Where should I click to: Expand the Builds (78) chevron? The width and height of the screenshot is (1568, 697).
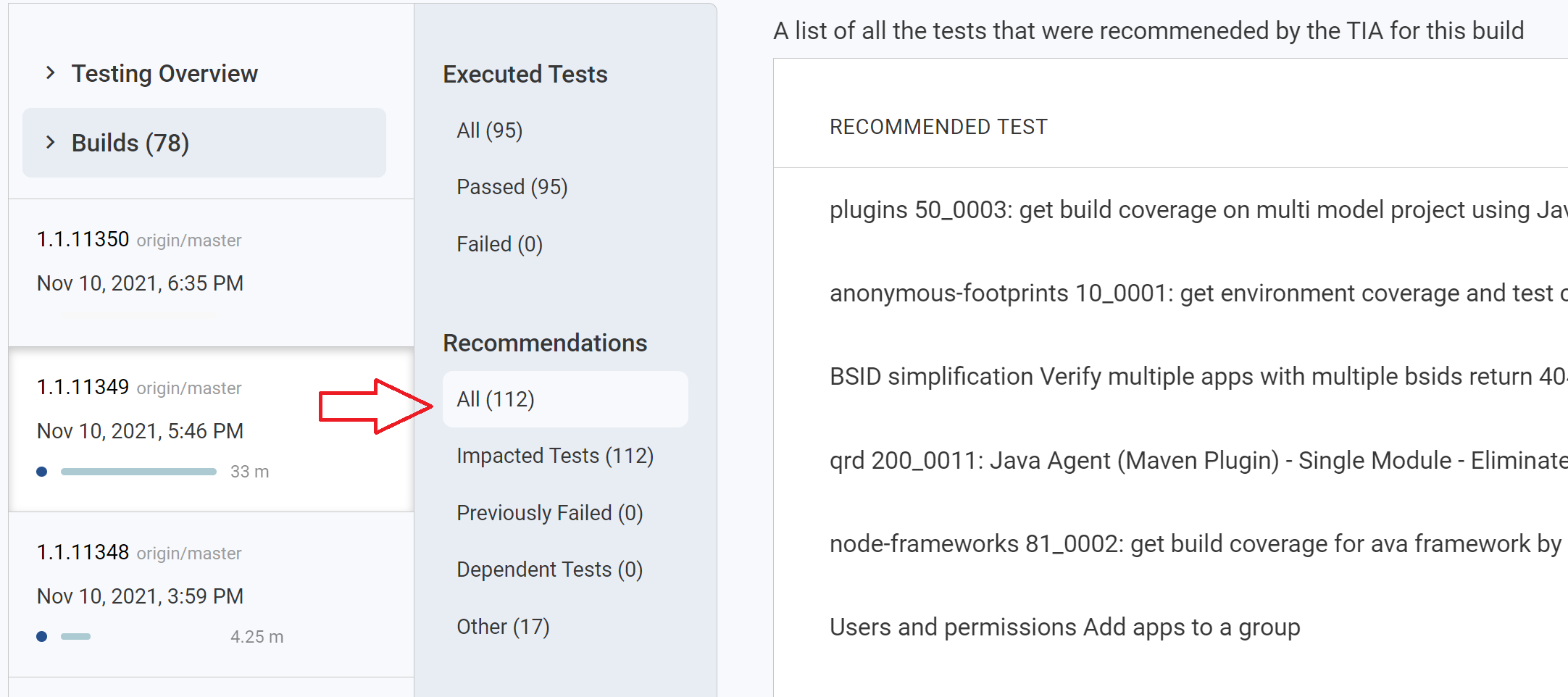[x=50, y=142]
